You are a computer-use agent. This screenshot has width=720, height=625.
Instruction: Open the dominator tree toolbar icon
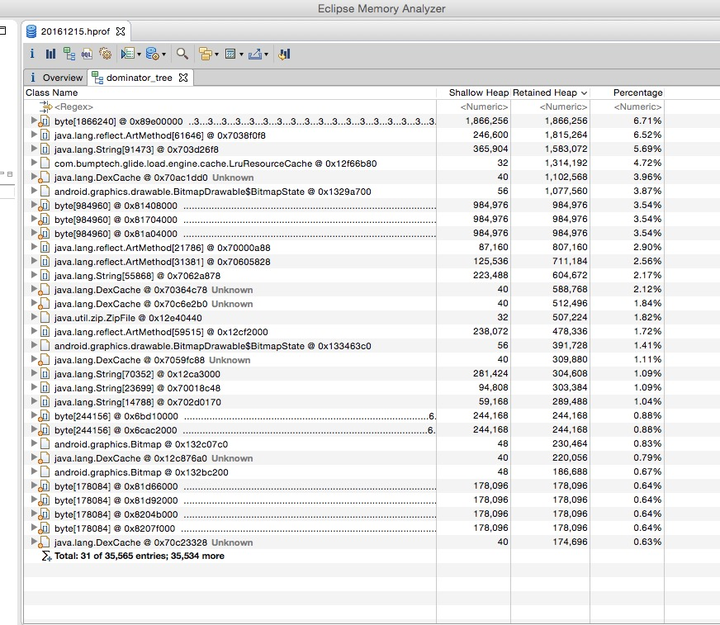pyautogui.click(x=69, y=54)
